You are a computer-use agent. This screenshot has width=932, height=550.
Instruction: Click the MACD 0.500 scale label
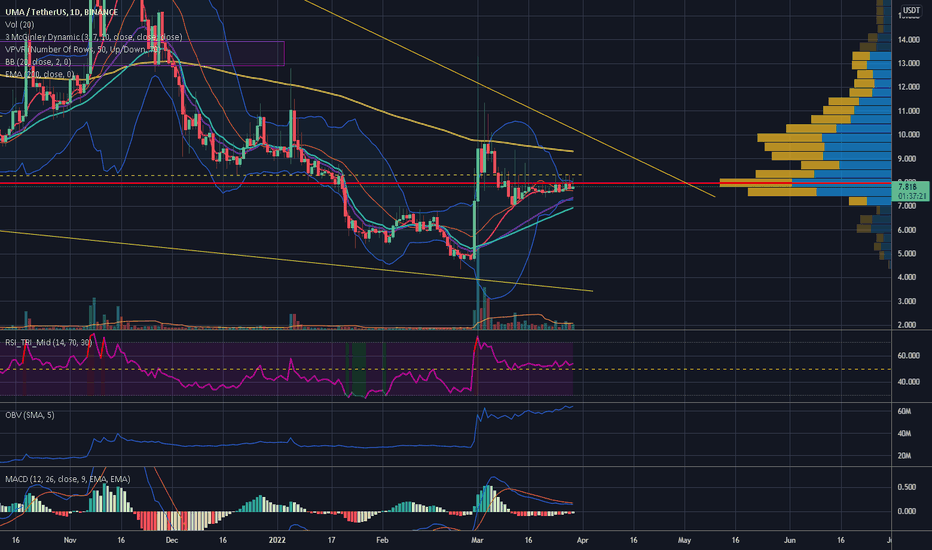[906, 488]
